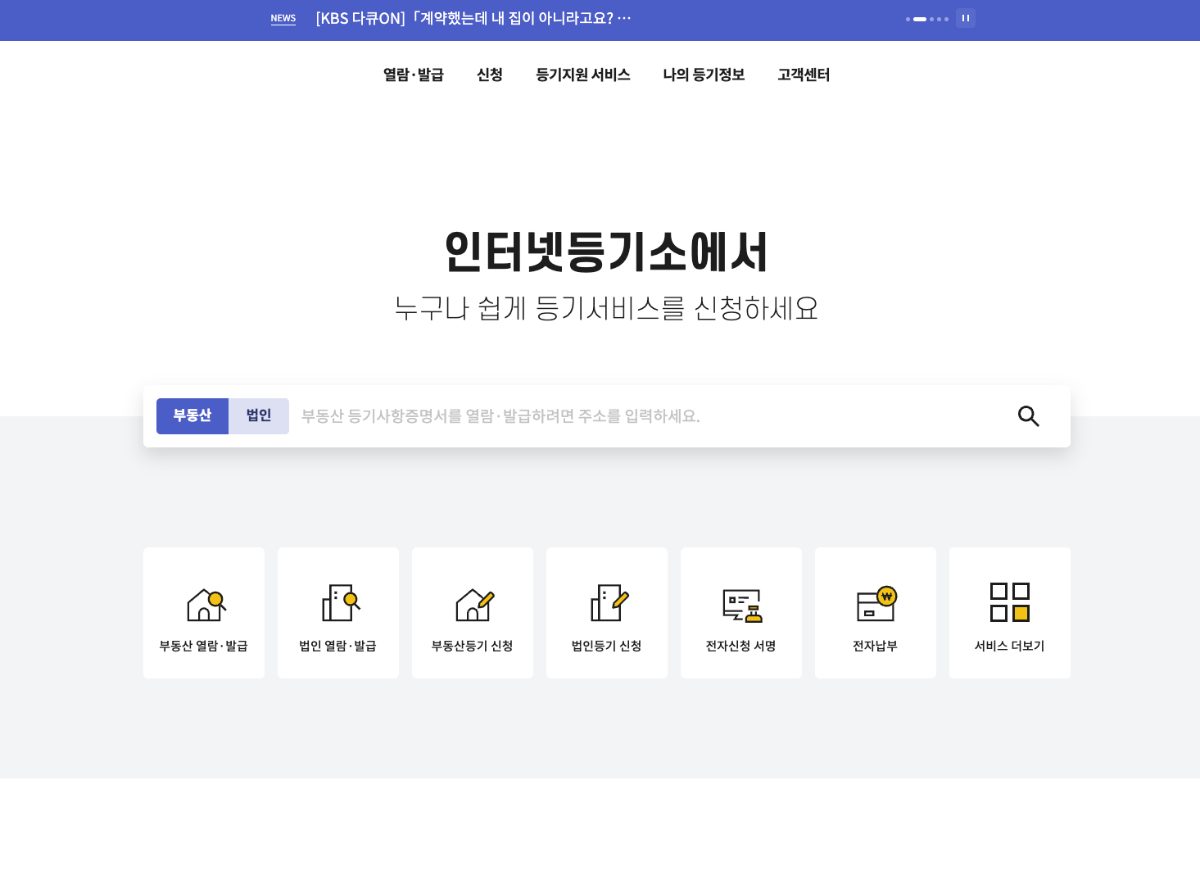Screen dimensions: 1200x894
Task: Click the magnifier search icon
Action: (x=1028, y=416)
